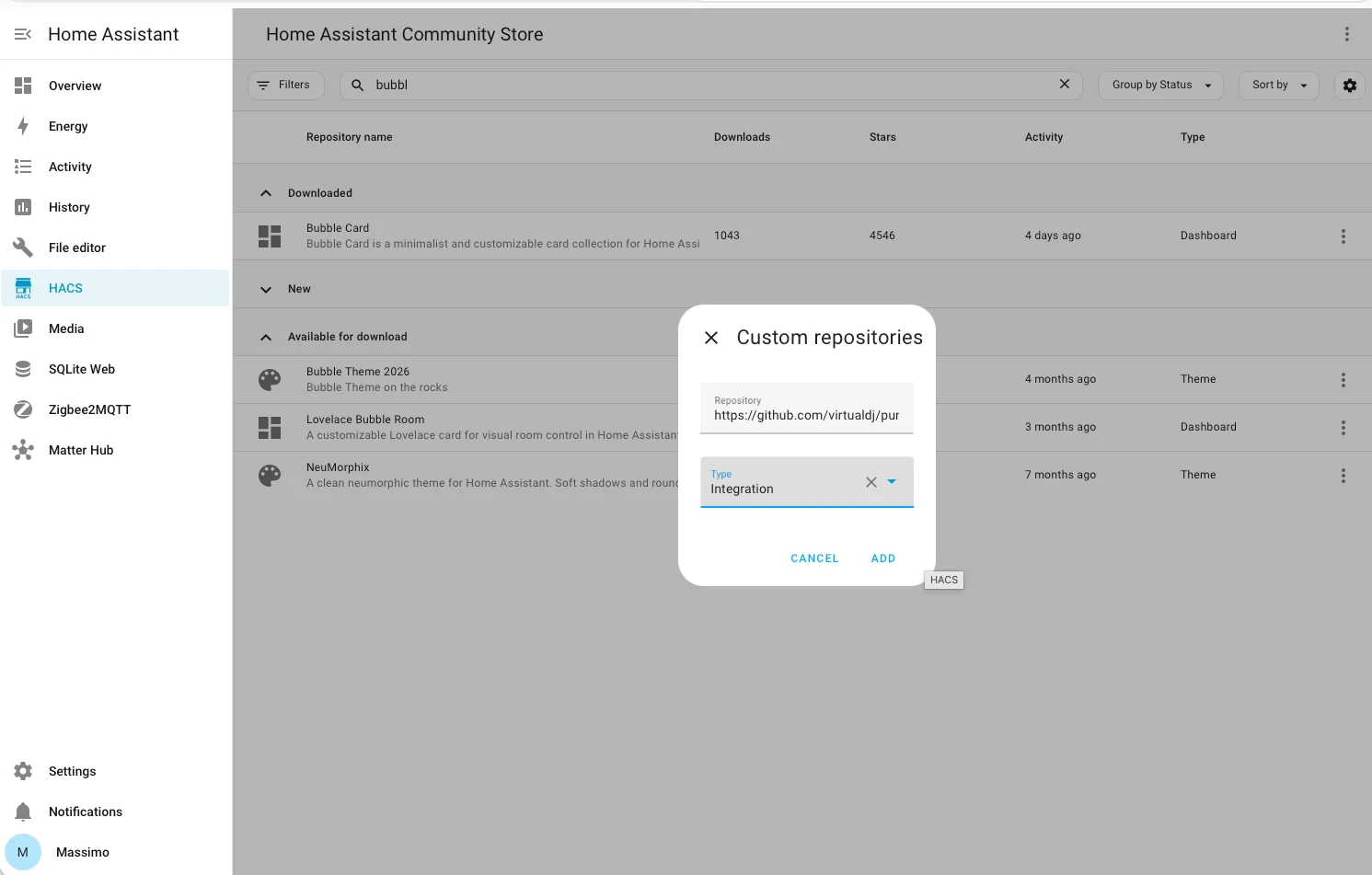Image resolution: width=1372 pixels, height=875 pixels.
Task: Open the Bubble Card repository row
Action: point(801,236)
